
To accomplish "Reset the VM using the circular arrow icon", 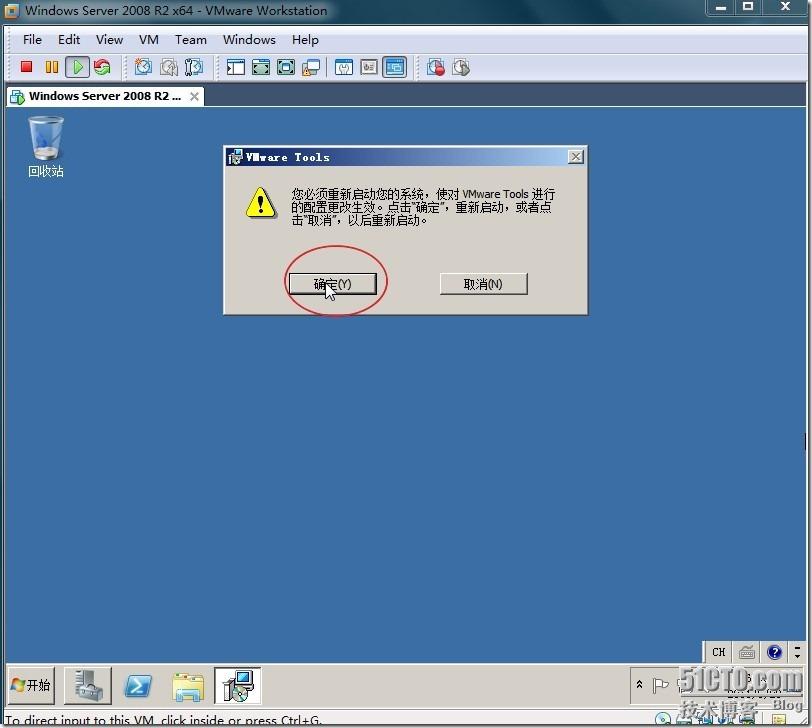I will click(x=102, y=67).
